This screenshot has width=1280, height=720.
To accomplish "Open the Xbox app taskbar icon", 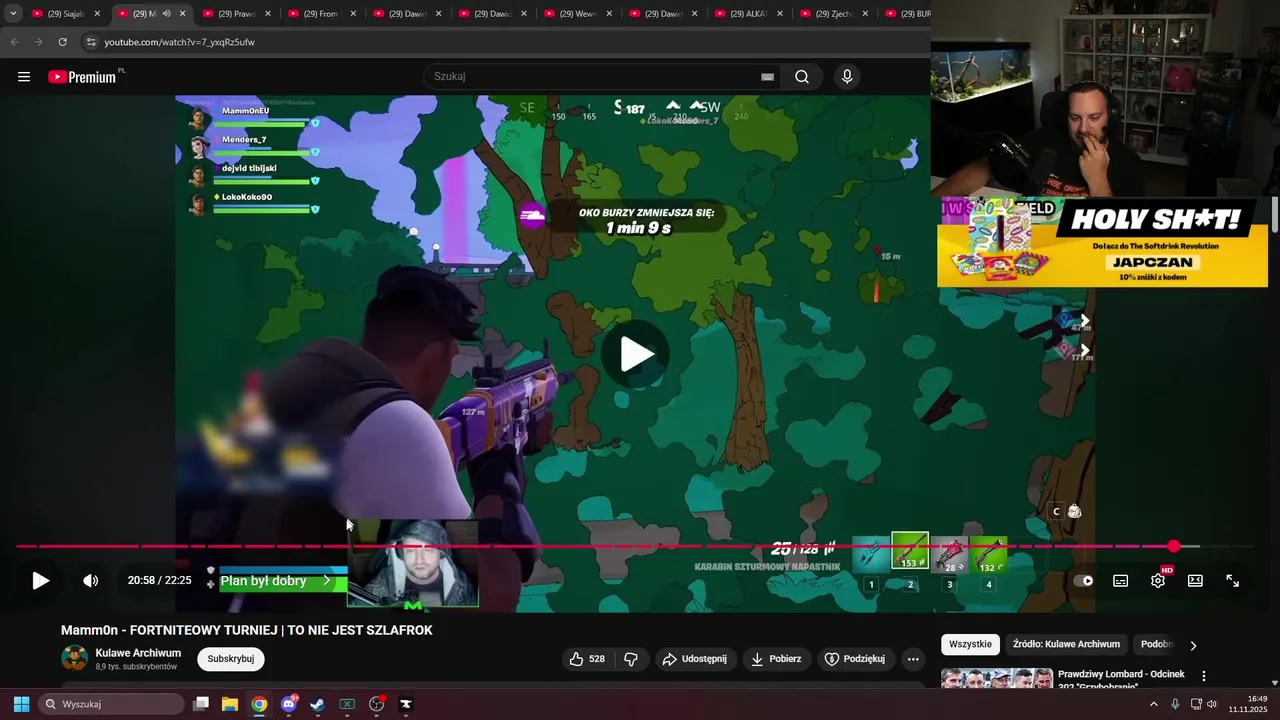I will (x=347, y=704).
